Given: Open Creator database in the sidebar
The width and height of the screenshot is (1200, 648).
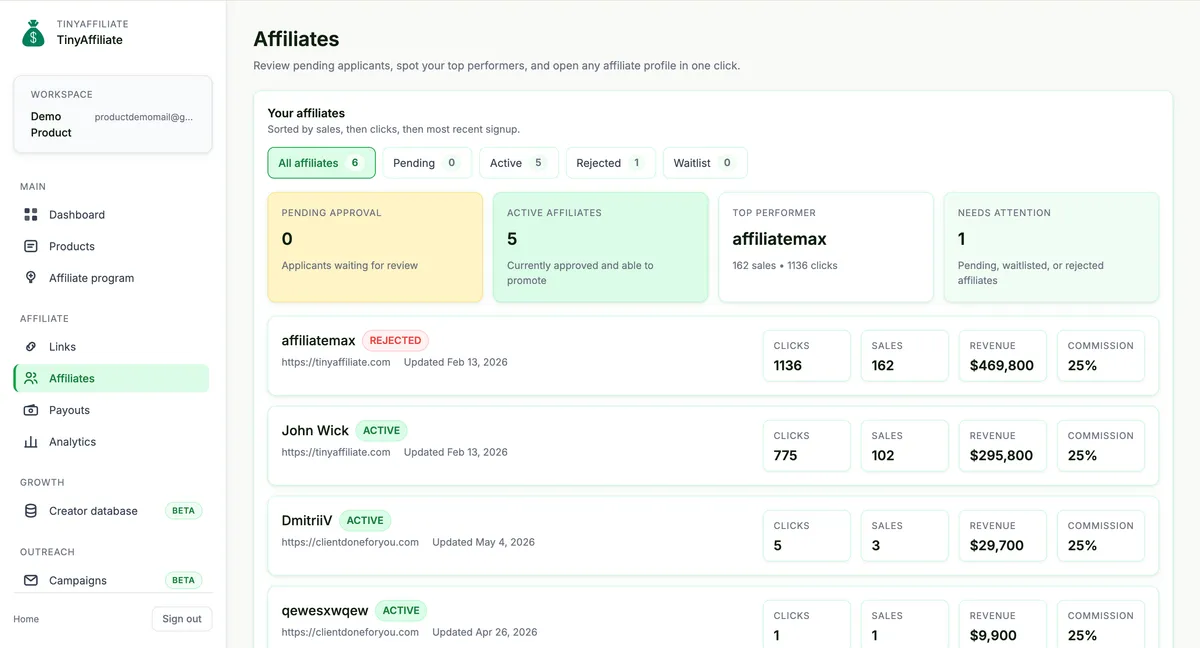Looking at the screenshot, I should (x=111, y=511).
